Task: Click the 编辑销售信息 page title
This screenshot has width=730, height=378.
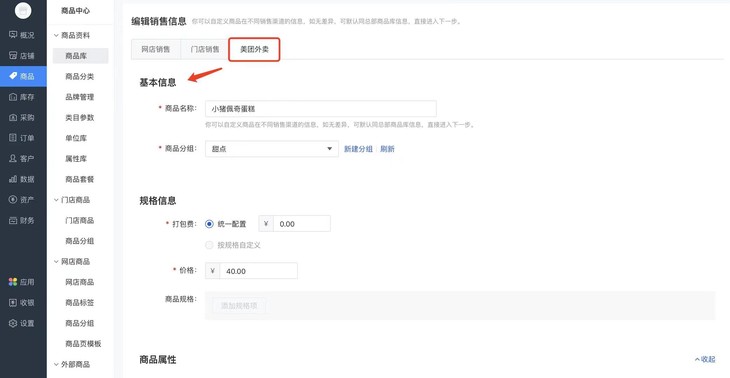Action: [159, 21]
